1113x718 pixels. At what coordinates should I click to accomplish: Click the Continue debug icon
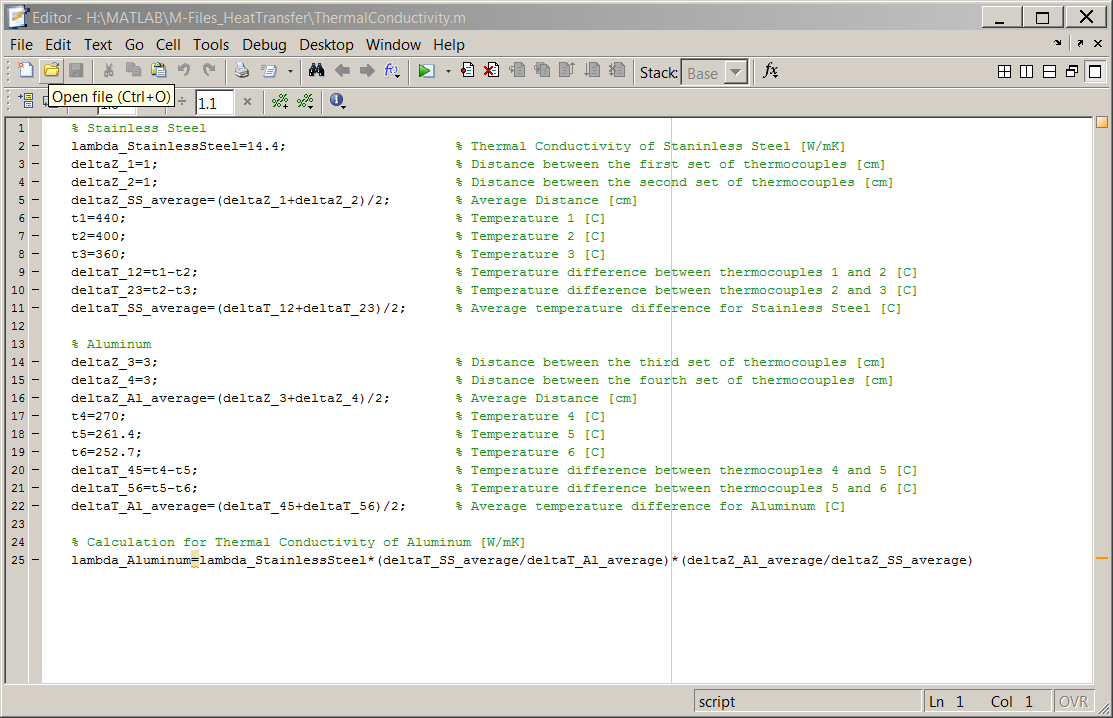tap(592, 70)
